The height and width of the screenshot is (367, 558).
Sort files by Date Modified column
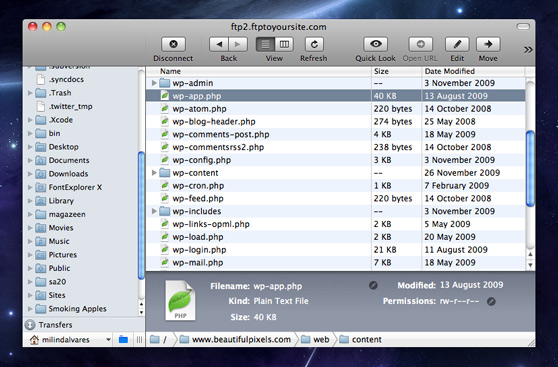[x=473, y=71]
